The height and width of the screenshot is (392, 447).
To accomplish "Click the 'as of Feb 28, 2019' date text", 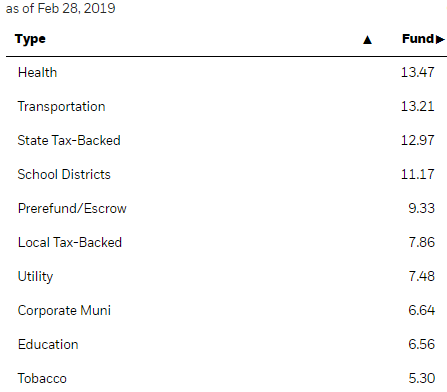I will (x=61, y=8).
